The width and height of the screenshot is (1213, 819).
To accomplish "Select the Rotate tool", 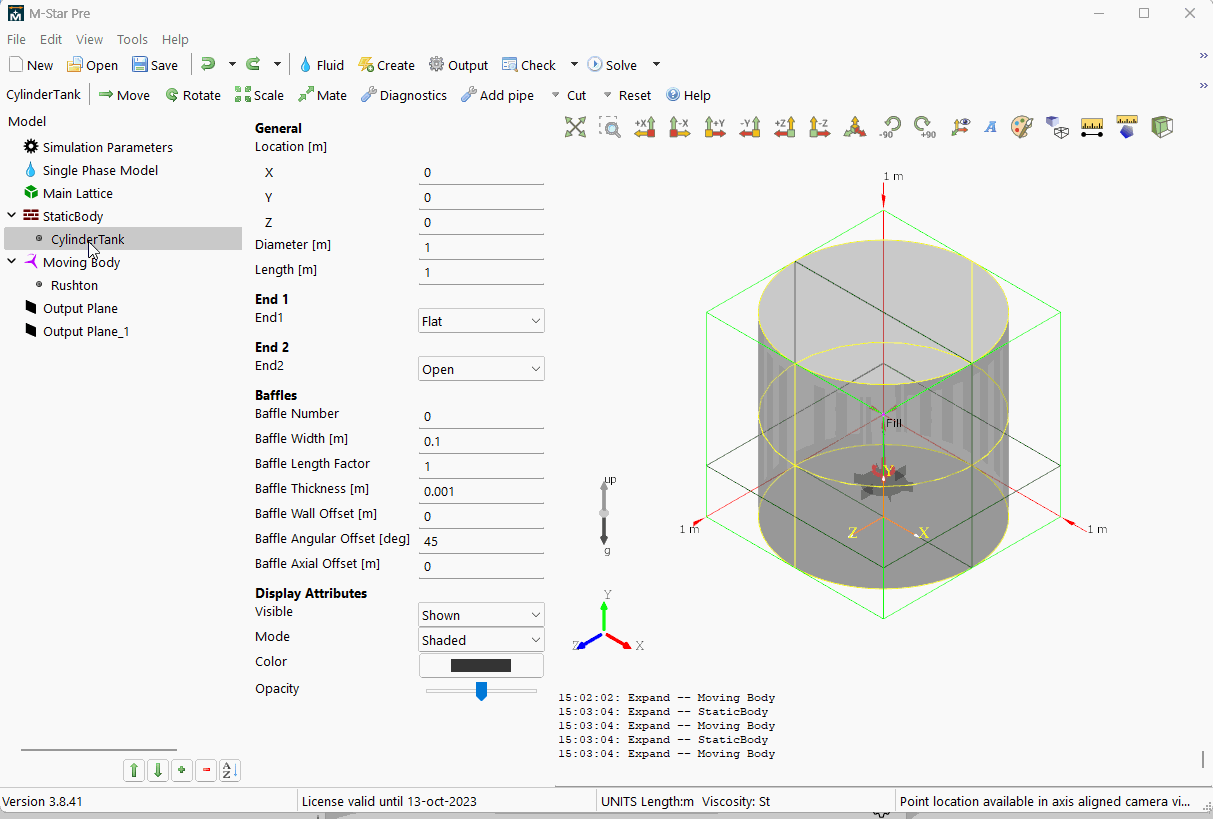I will tap(193, 95).
